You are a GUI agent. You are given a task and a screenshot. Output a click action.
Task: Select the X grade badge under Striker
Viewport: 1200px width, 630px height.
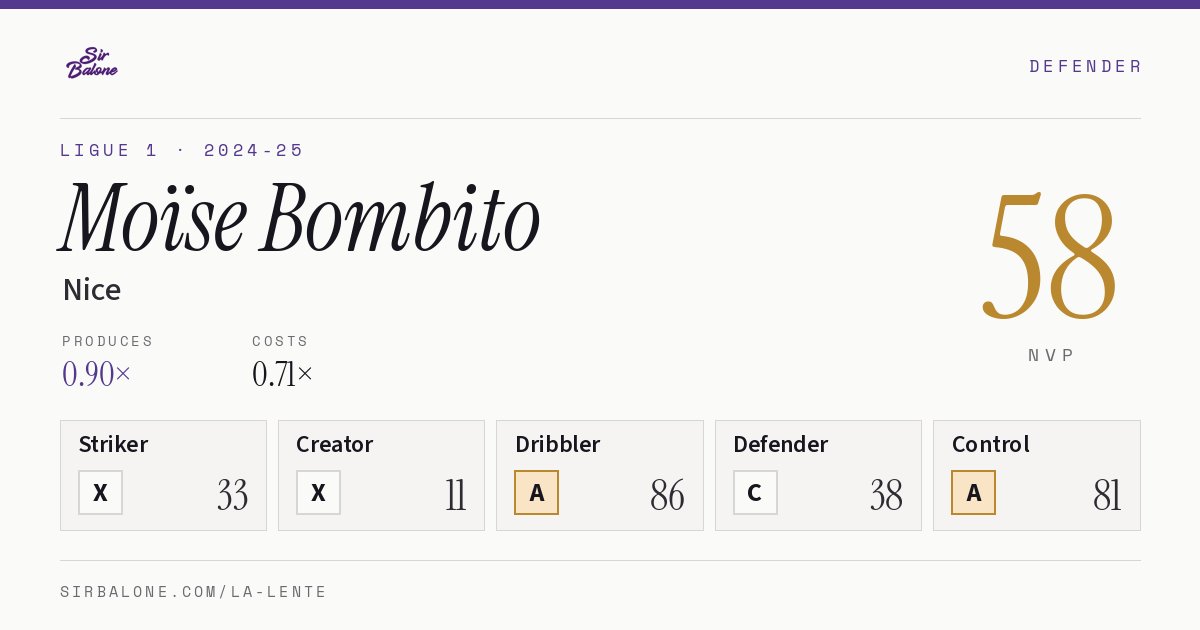click(100, 492)
